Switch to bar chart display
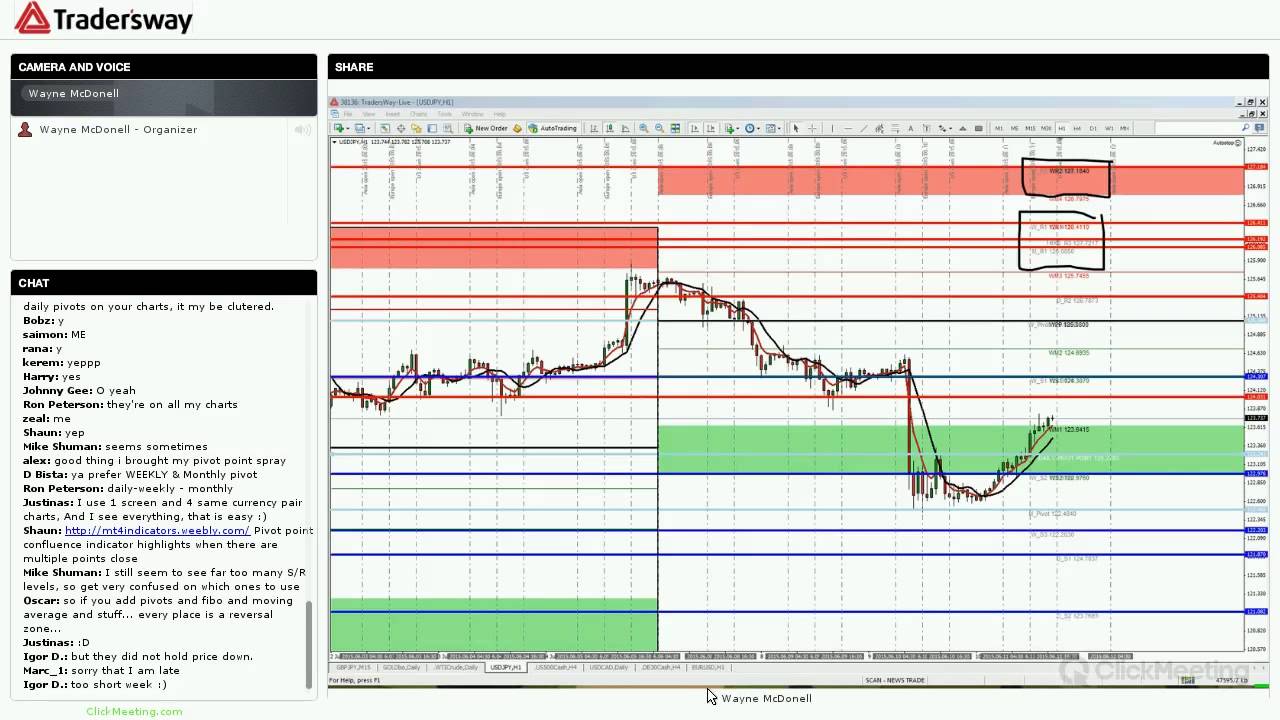The width and height of the screenshot is (1280, 720). pyautogui.click(x=594, y=128)
